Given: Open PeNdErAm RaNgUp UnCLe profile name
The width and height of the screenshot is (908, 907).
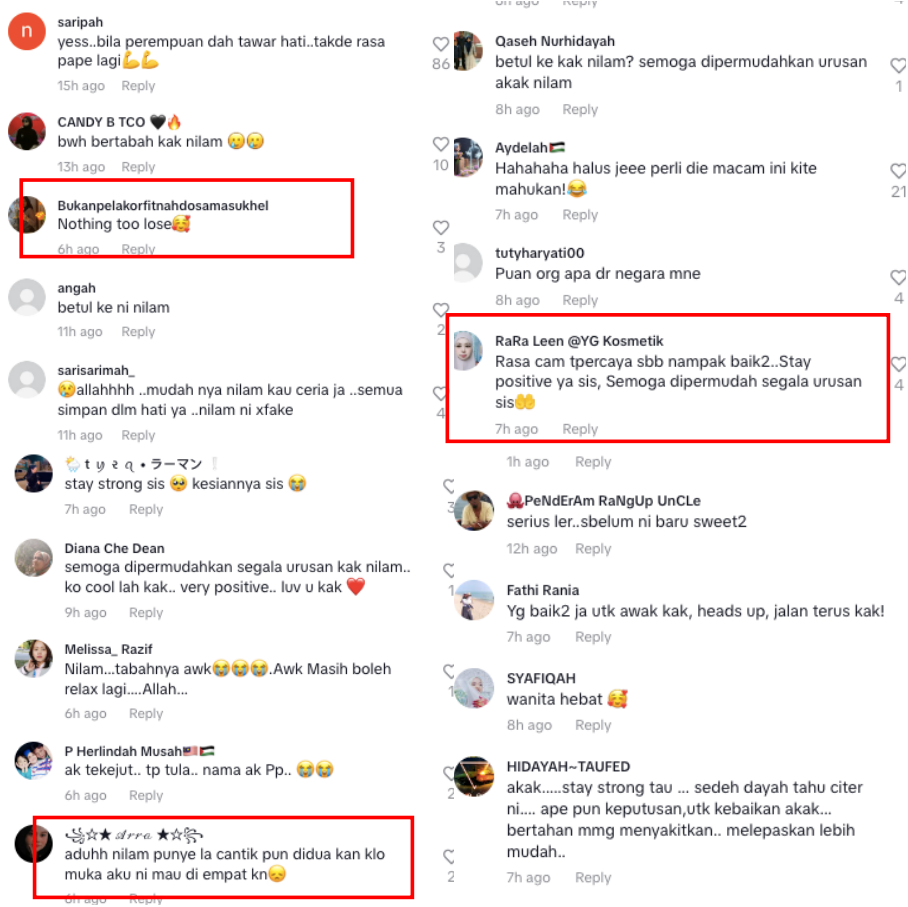Looking at the screenshot, I should (603, 501).
